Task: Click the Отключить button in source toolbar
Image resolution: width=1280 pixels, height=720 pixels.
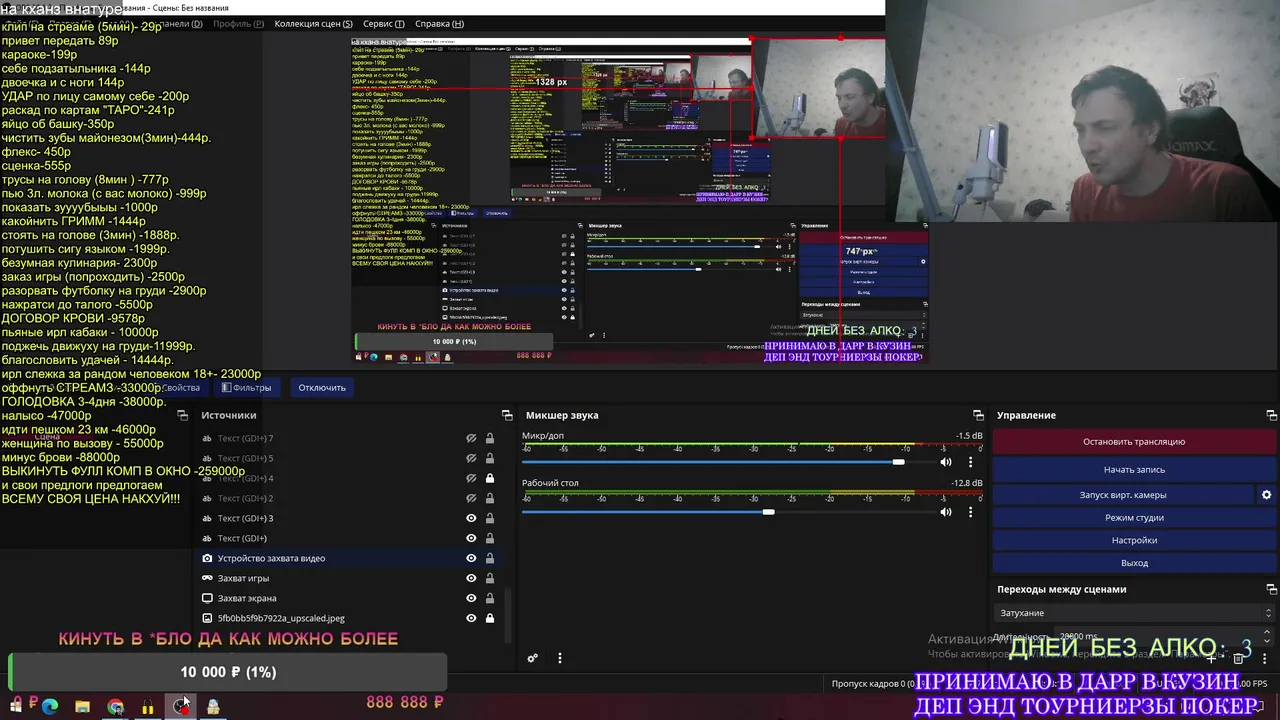Action: [x=322, y=387]
